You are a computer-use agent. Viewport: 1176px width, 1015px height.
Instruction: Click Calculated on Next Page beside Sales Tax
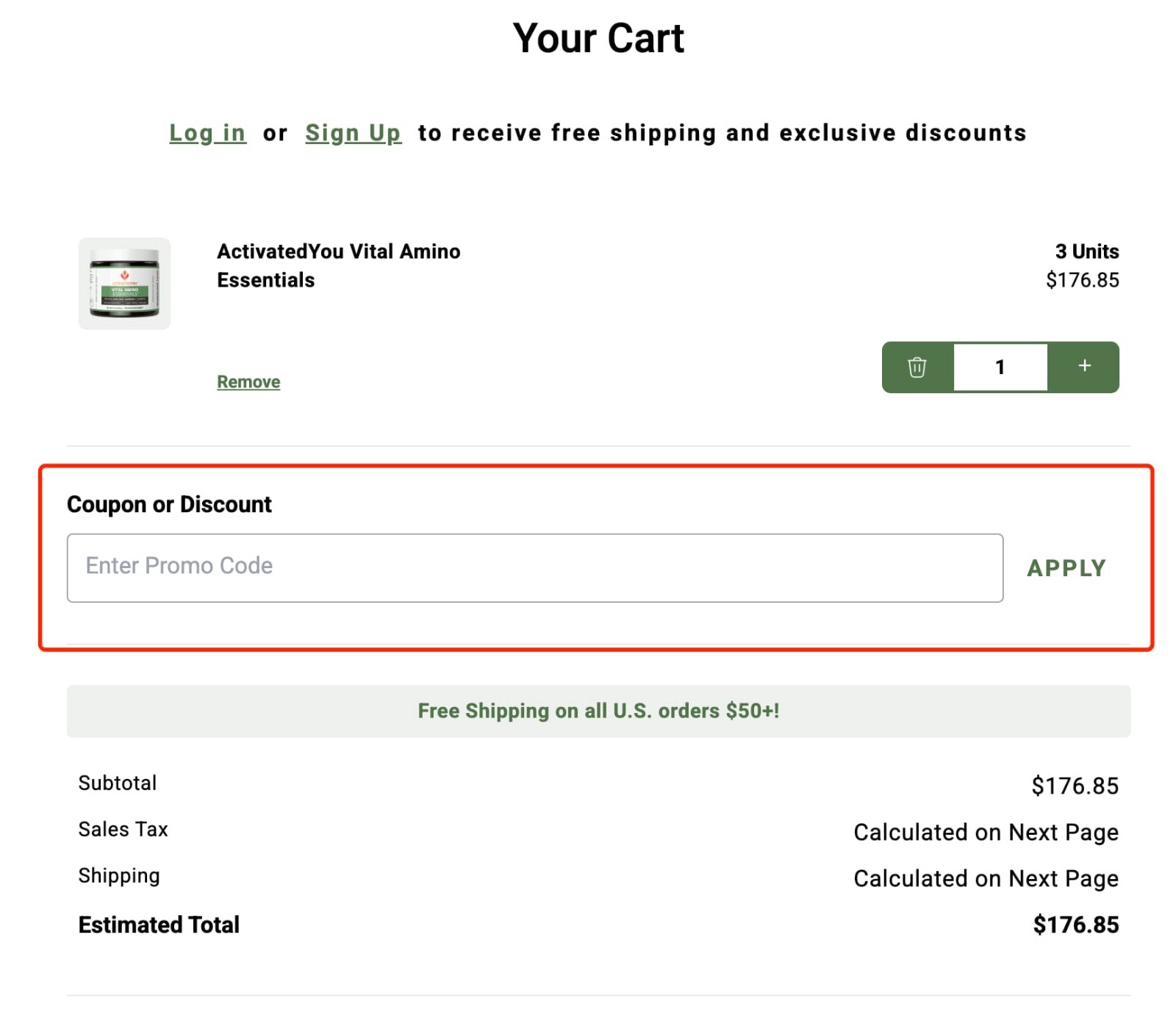(x=986, y=832)
